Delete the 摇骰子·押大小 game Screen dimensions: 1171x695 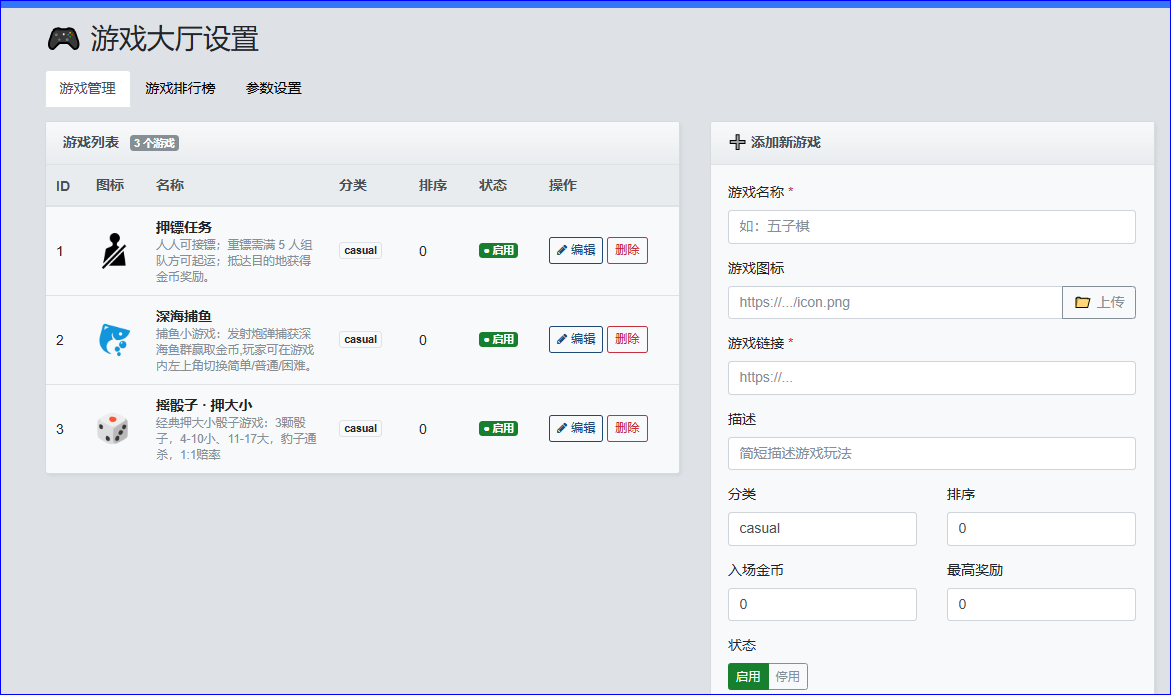[x=627, y=428]
